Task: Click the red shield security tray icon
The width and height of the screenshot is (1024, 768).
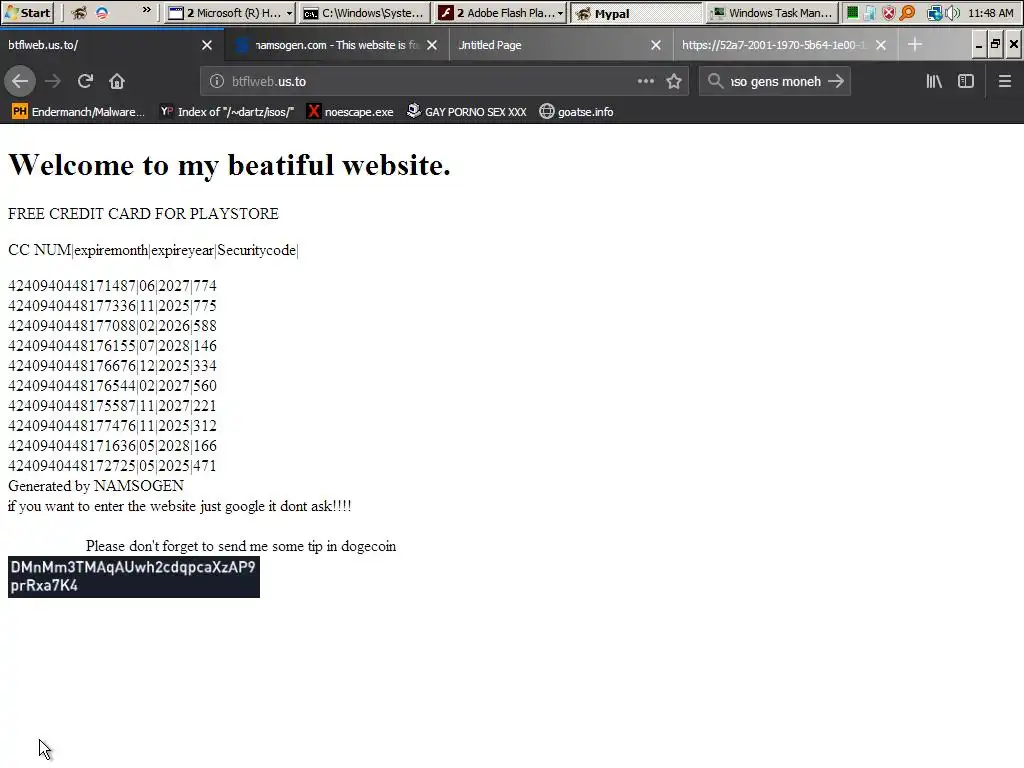Action: (889, 12)
